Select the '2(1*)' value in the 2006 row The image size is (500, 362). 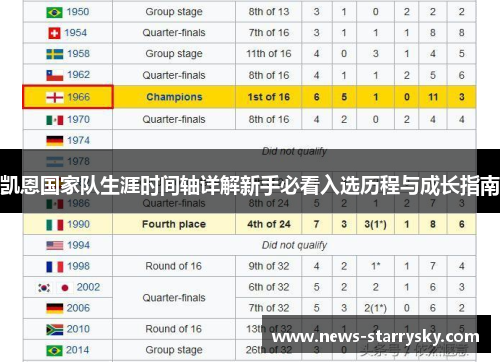(375, 308)
